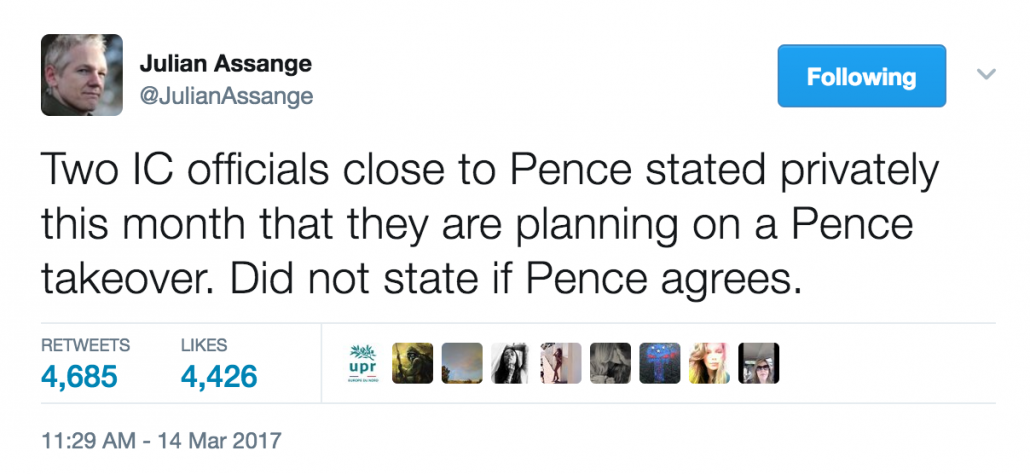Select the blue skull flag avatar
This screenshot has height=474, width=1030.
[660, 363]
